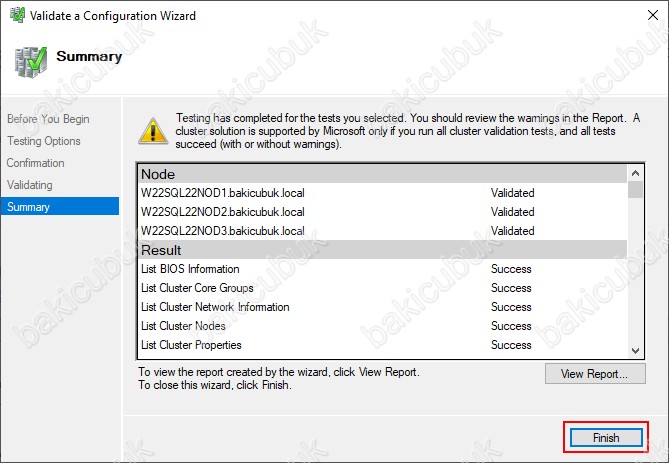Close the Validate a Configuration Wizard window
669x463 pixels.
click(x=653, y=15)
